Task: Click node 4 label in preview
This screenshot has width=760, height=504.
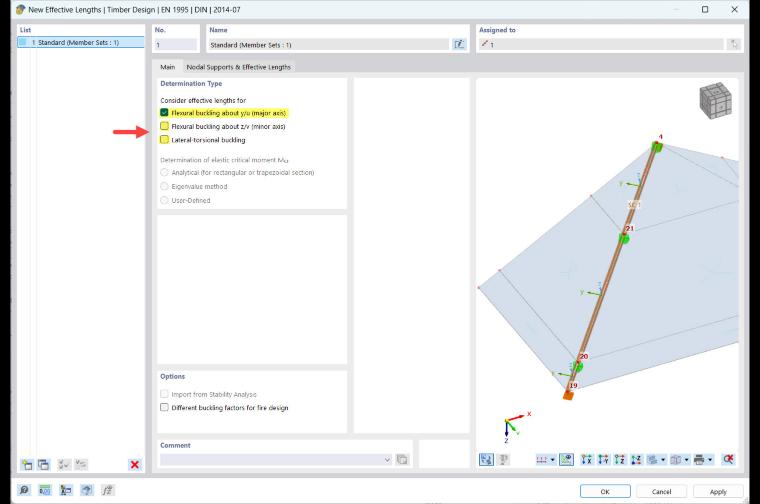Action: pyautogui.click(x=660, y=137)
